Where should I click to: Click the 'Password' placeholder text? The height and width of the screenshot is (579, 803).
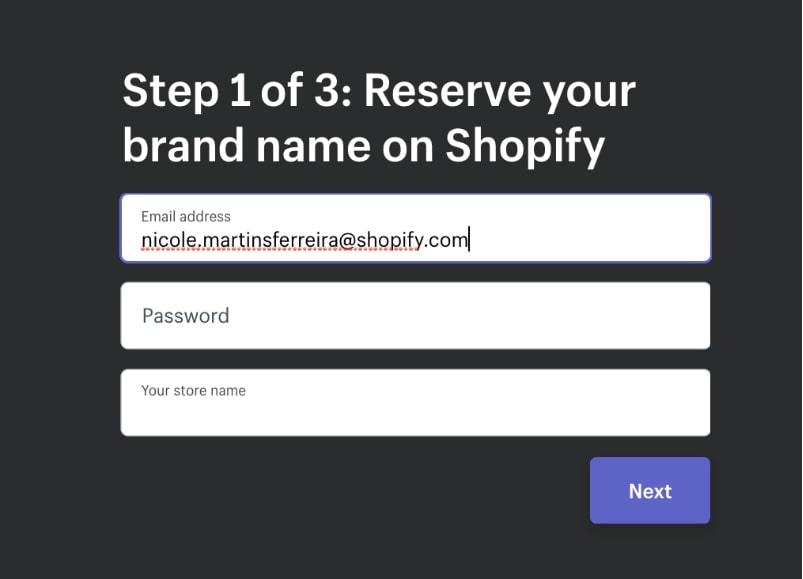click(186, 316)
